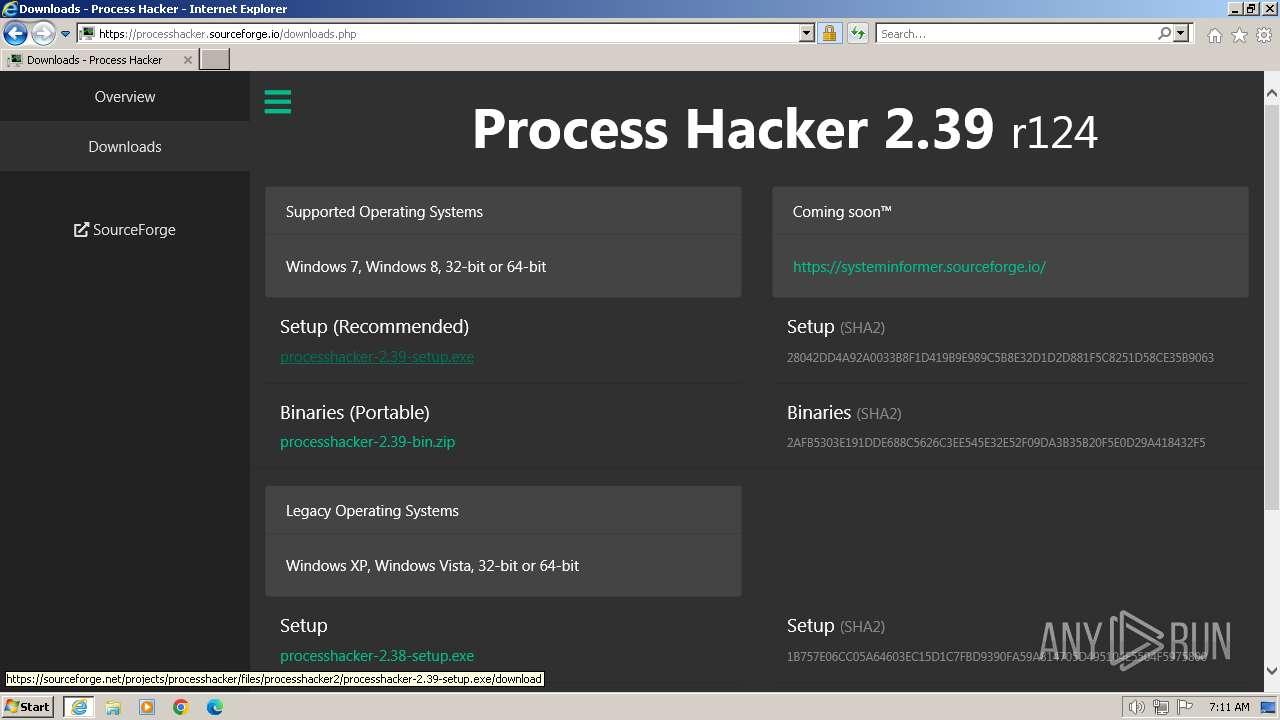
Task: Select the Downloads - Process Hacker tab
Action: click(x=99, y=60)
